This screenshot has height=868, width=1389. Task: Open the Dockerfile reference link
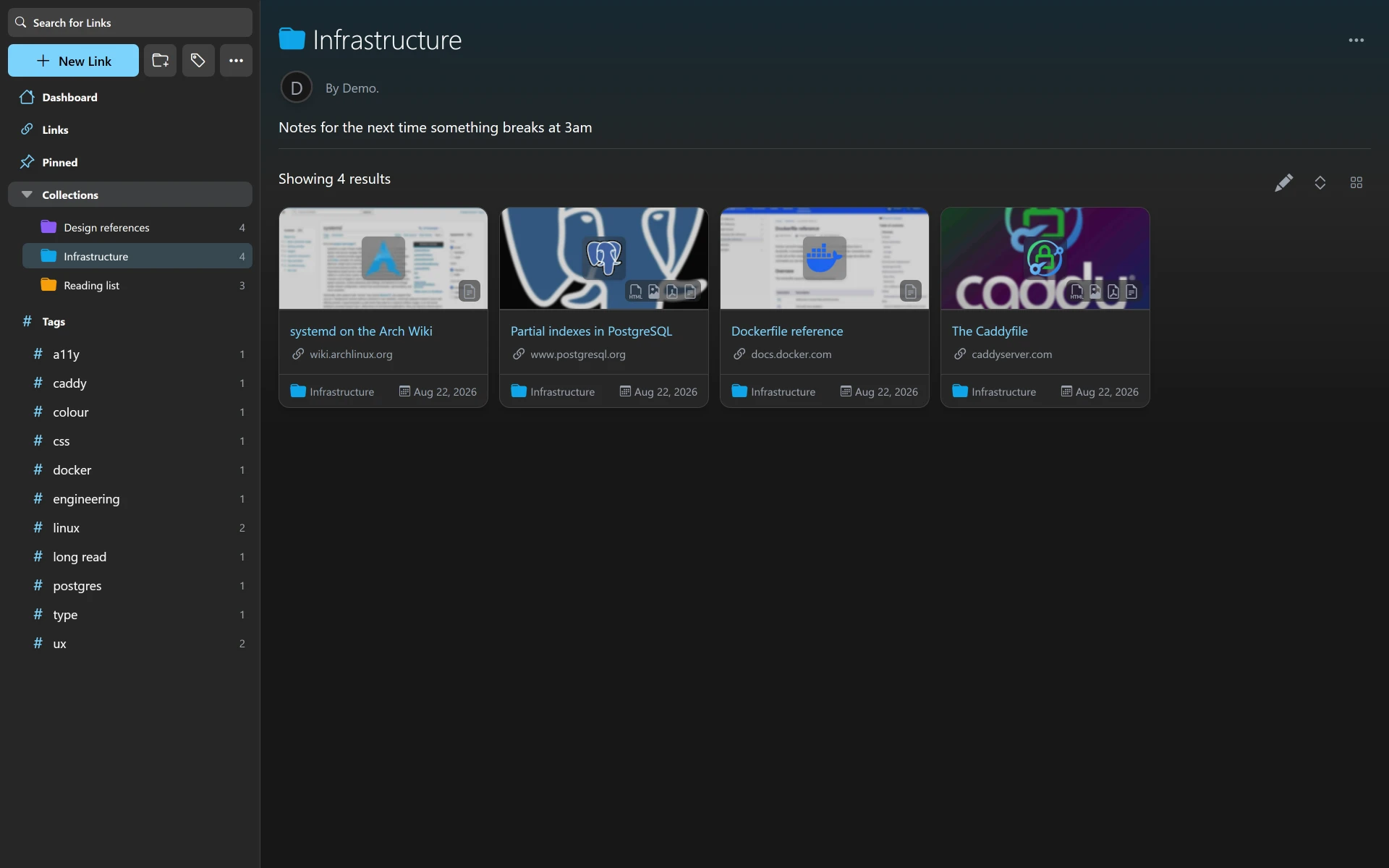787,331
